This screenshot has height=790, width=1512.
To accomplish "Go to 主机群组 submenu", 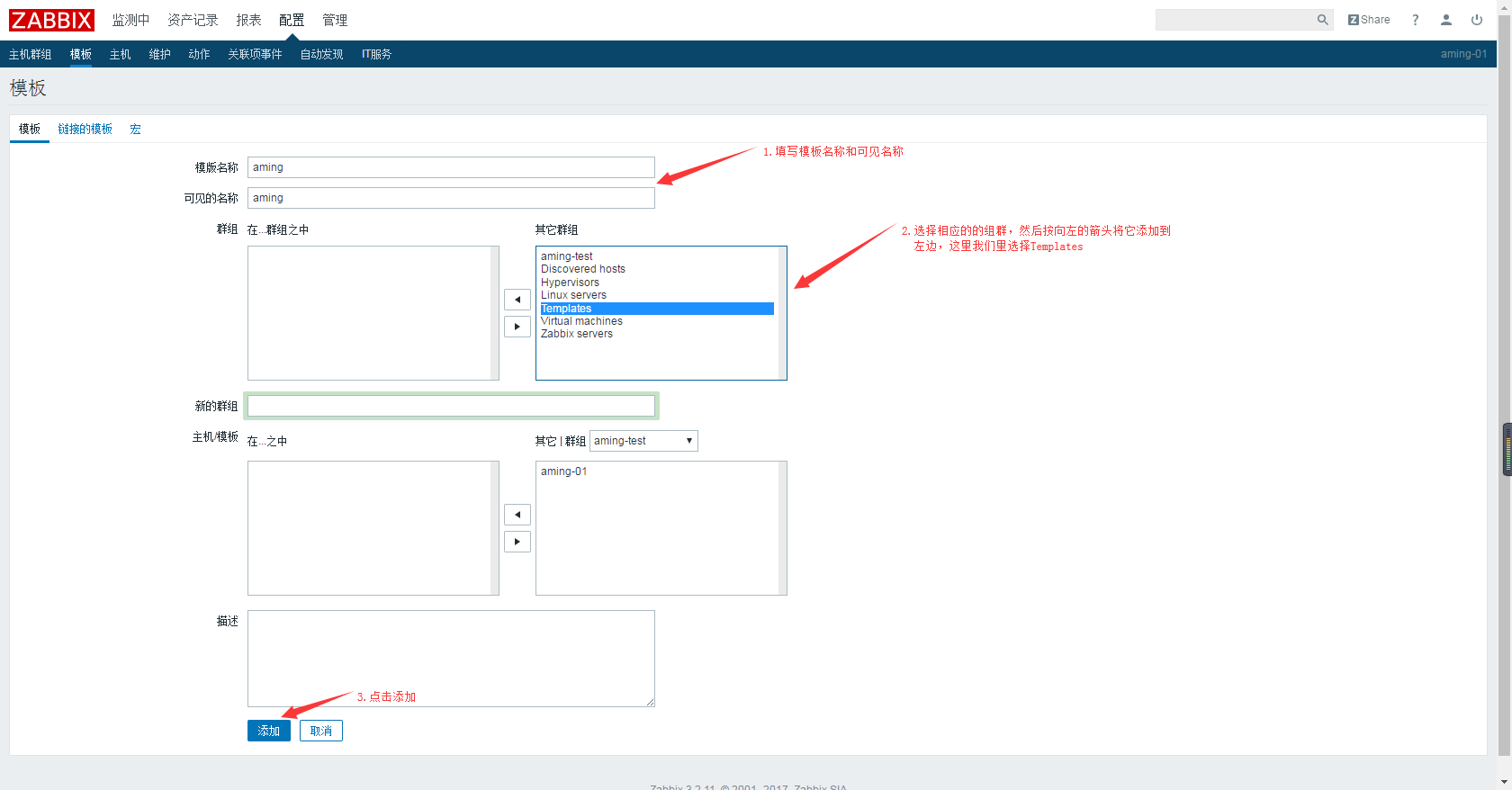I will (x=31, y=54).
